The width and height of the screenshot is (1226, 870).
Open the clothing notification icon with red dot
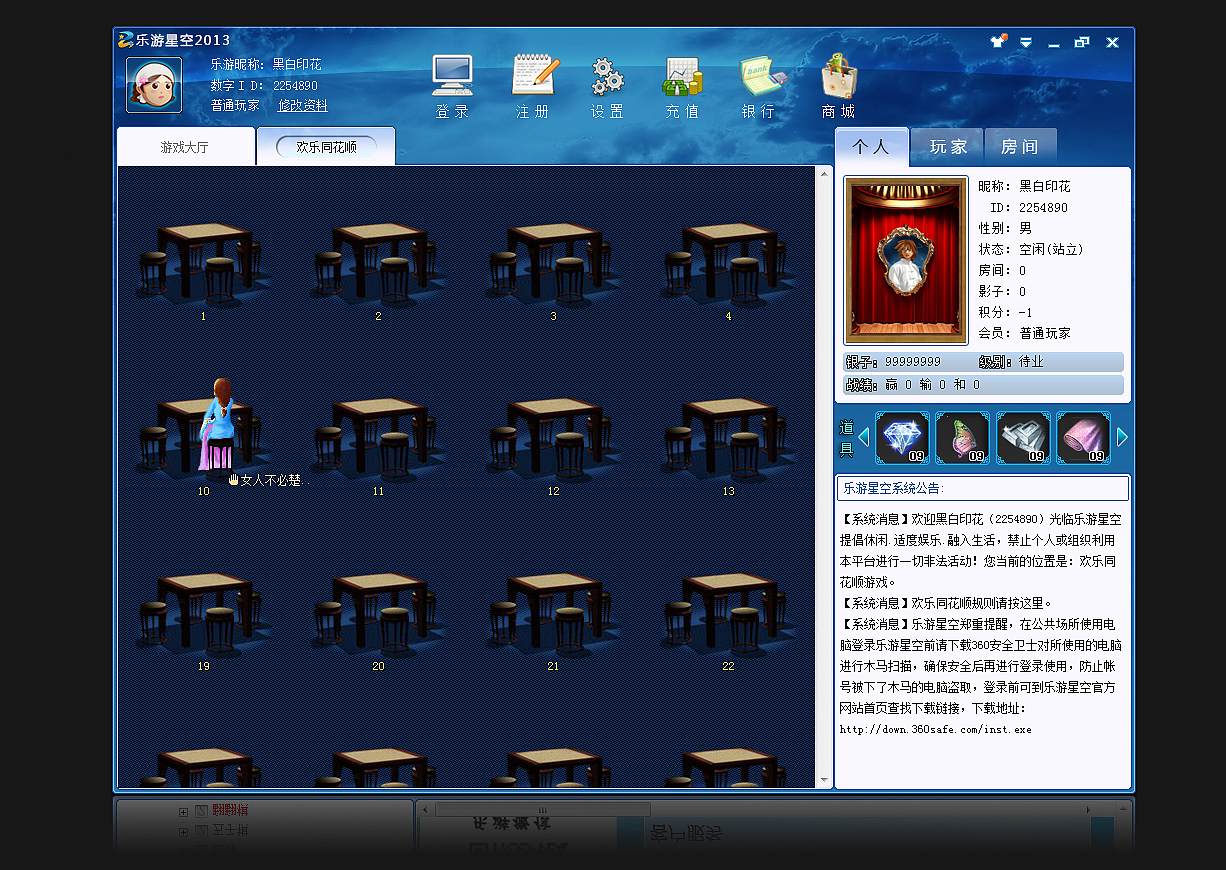point(997,42)
